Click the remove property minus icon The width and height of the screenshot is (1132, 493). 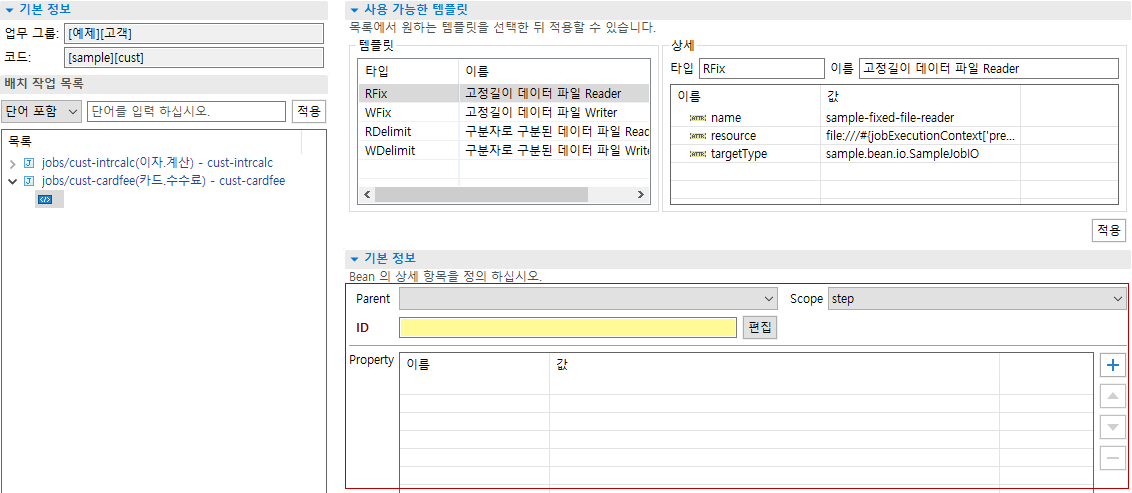(1112, 458)
